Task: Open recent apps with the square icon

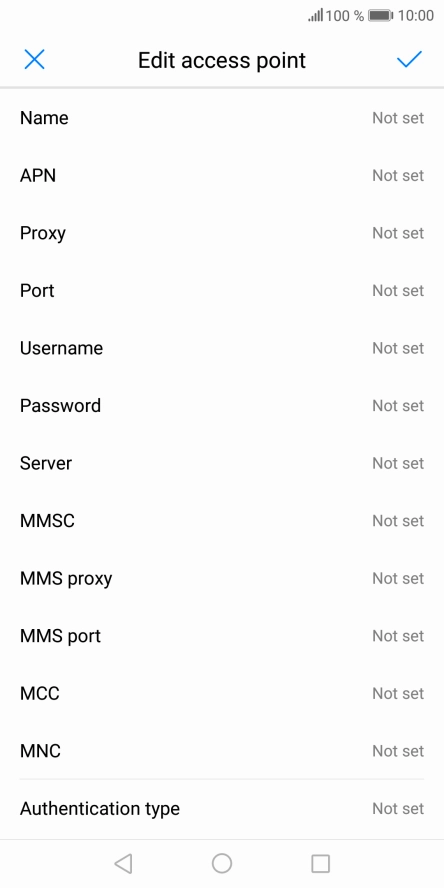Action: pyautogui.click(x=321, y=864)
